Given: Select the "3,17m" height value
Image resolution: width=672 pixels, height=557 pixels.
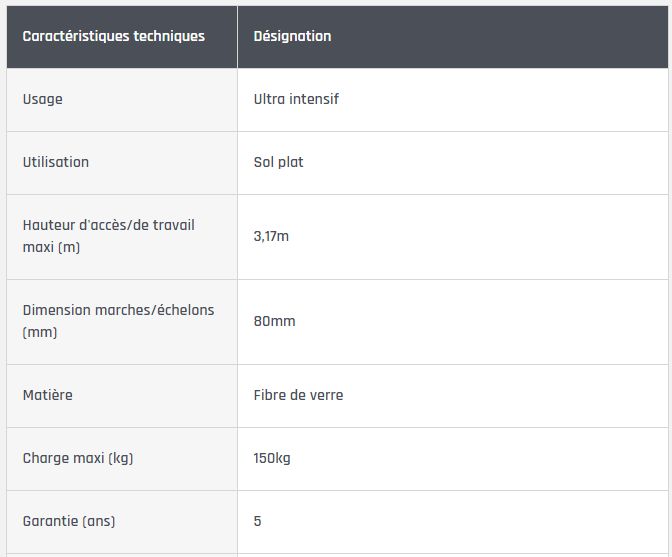Looking at the screenshot, I should (271, 236).
